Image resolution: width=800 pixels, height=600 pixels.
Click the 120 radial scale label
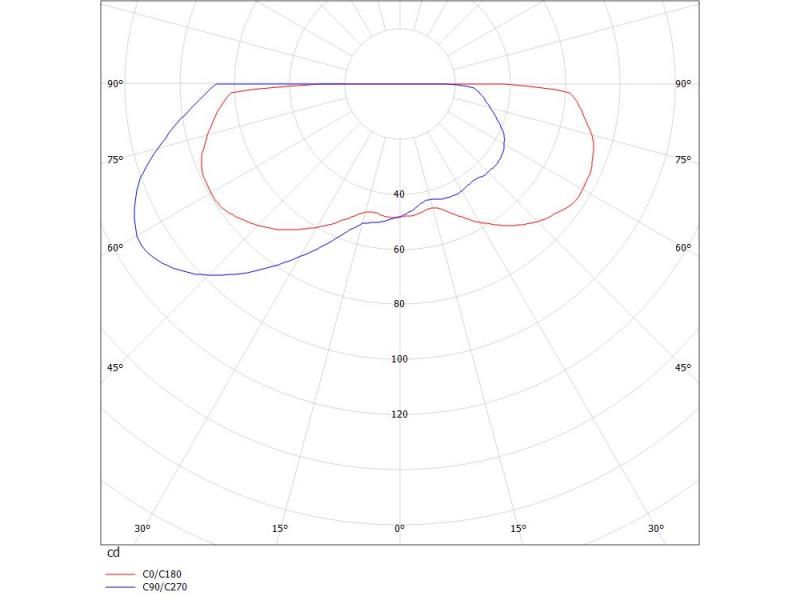click(x=399, y=414)
